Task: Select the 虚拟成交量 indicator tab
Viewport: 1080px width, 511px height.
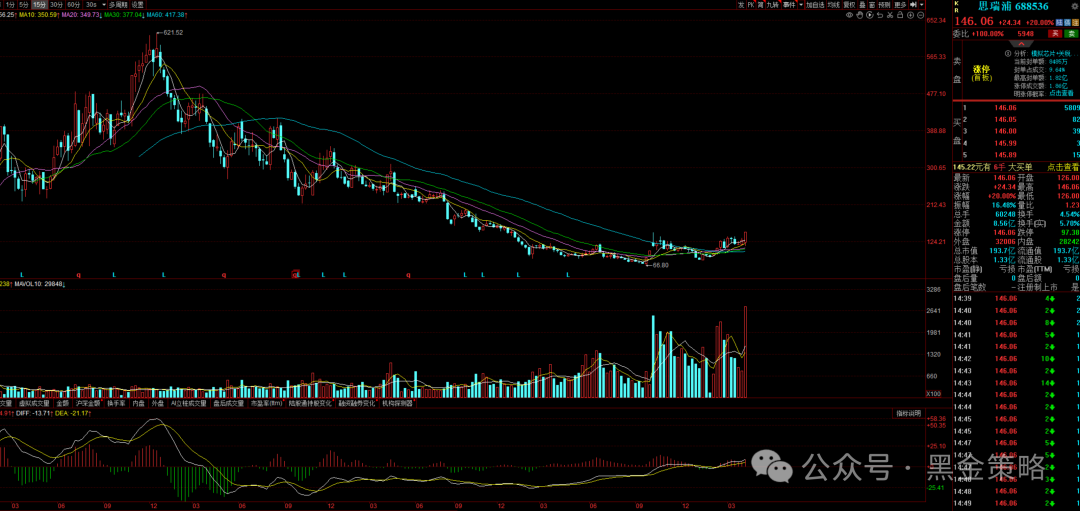Action: tap(34, 404)
